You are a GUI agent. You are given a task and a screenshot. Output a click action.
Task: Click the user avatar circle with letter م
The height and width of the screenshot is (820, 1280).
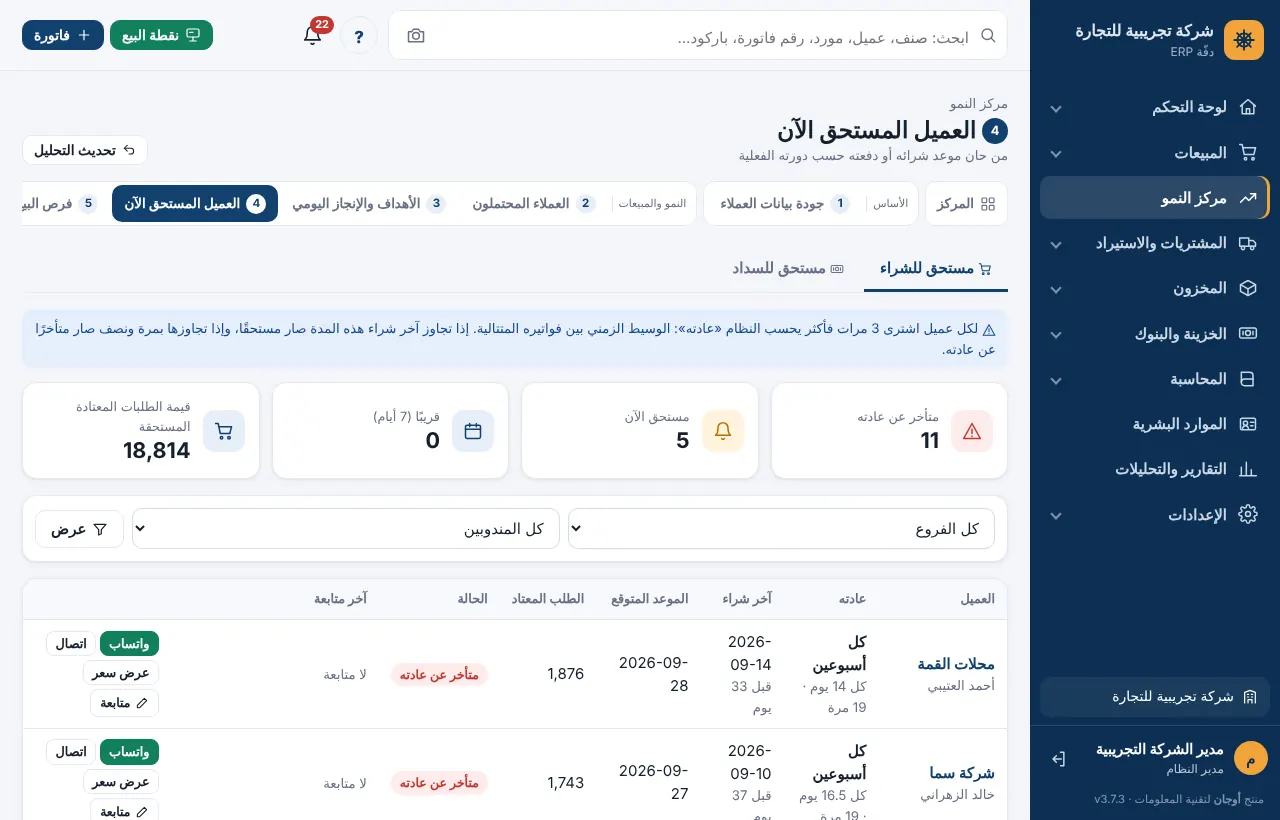click(x=1250, y=759)
